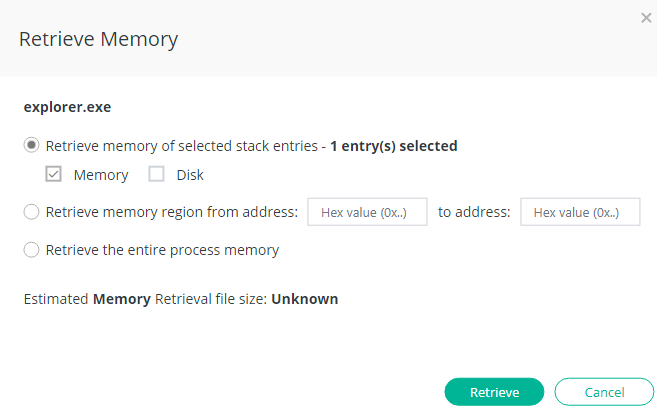The image size is (657, 418).
Task: Click 'Retrieve memory of selected stack entries' label
Action: (x=183, y=146)
